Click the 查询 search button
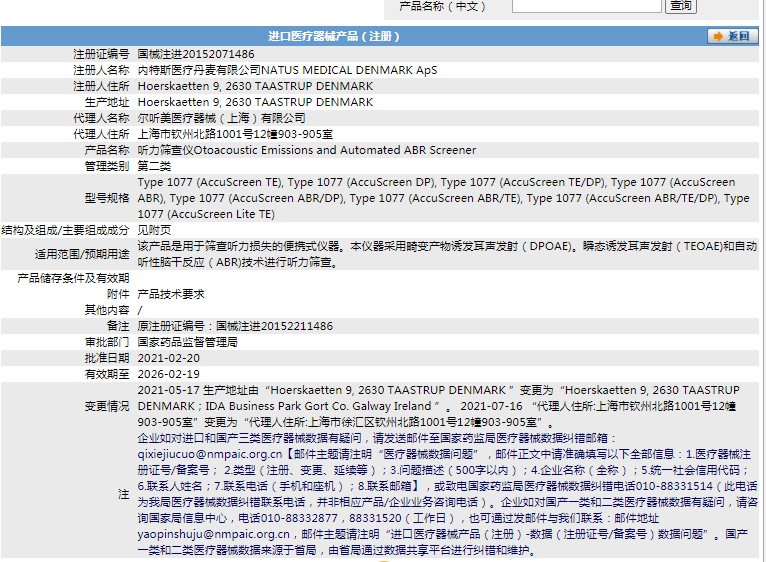Screen dimensions: 766x562 point(681,6)
